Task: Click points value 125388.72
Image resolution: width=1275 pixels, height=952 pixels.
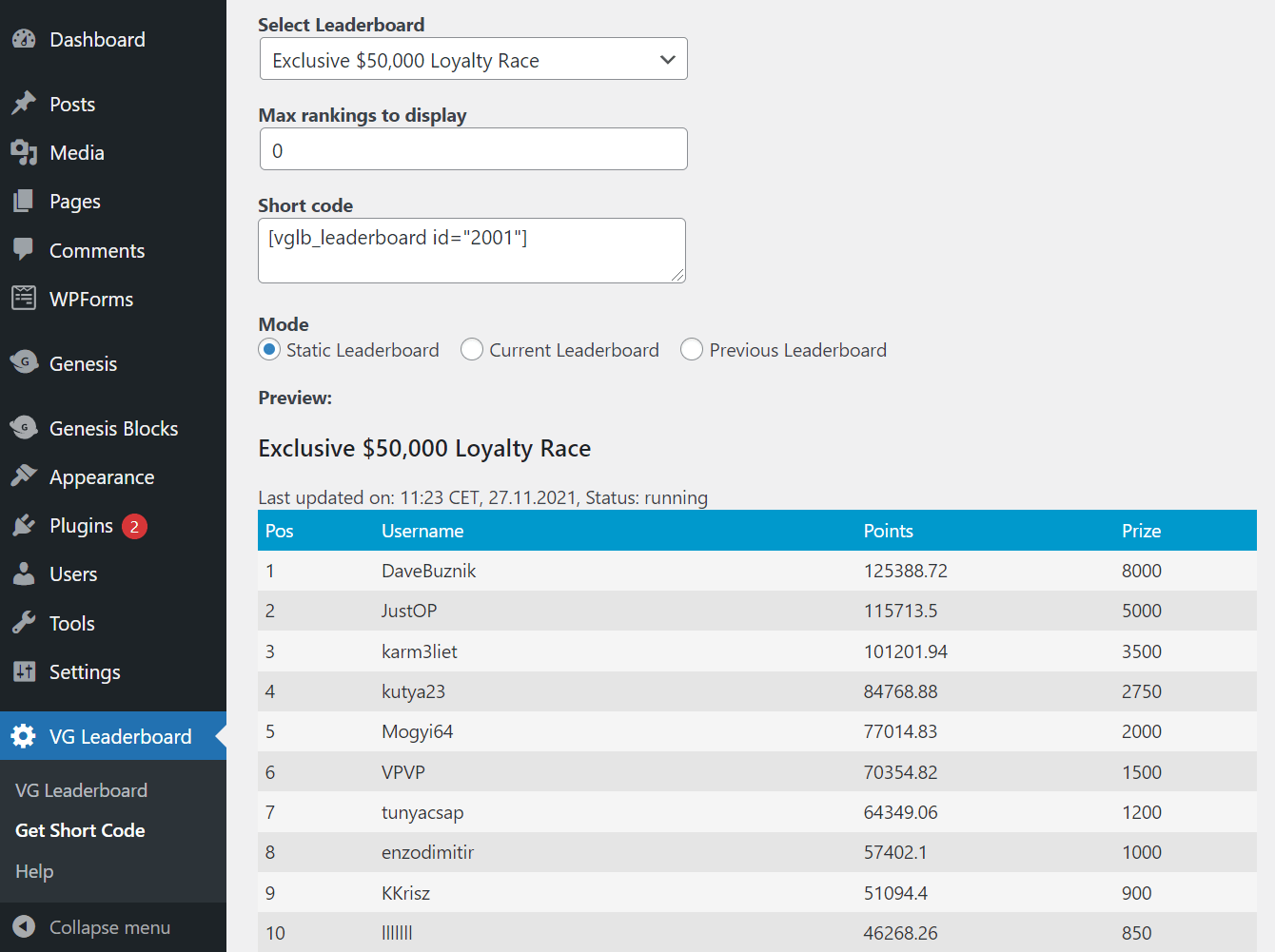Action: coord(905,571)
